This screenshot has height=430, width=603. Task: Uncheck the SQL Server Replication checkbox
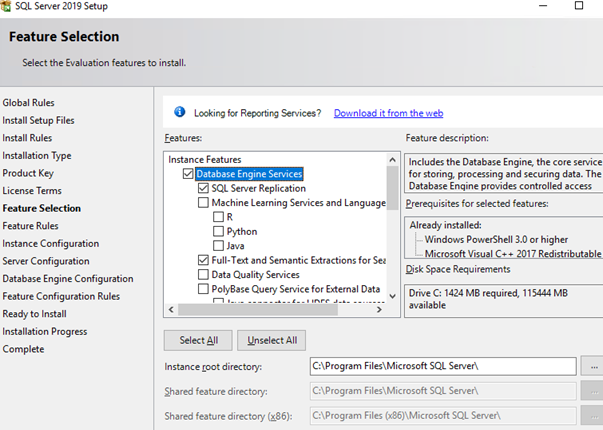pyautogui.click(x=203, y=188)
